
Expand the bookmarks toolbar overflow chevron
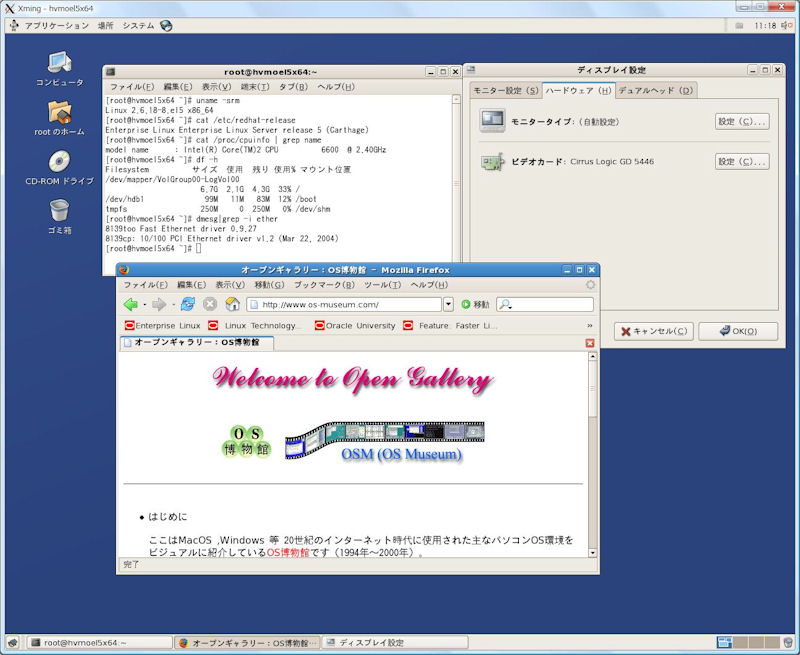[x=589, y=325]
